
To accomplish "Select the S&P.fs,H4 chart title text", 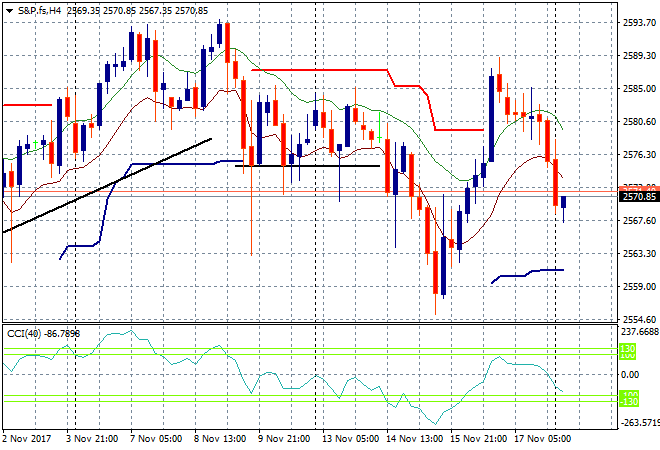I will [x=39, y=11].
